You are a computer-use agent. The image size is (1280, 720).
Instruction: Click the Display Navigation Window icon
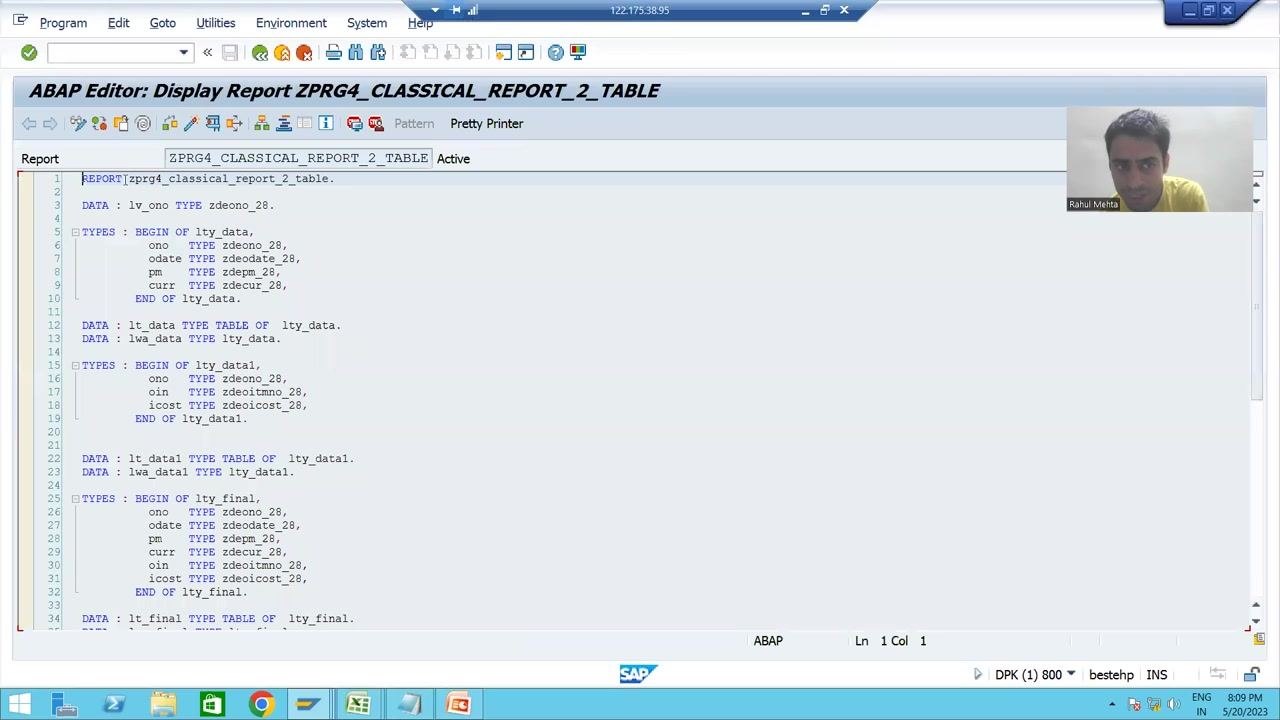pos(284,123)
